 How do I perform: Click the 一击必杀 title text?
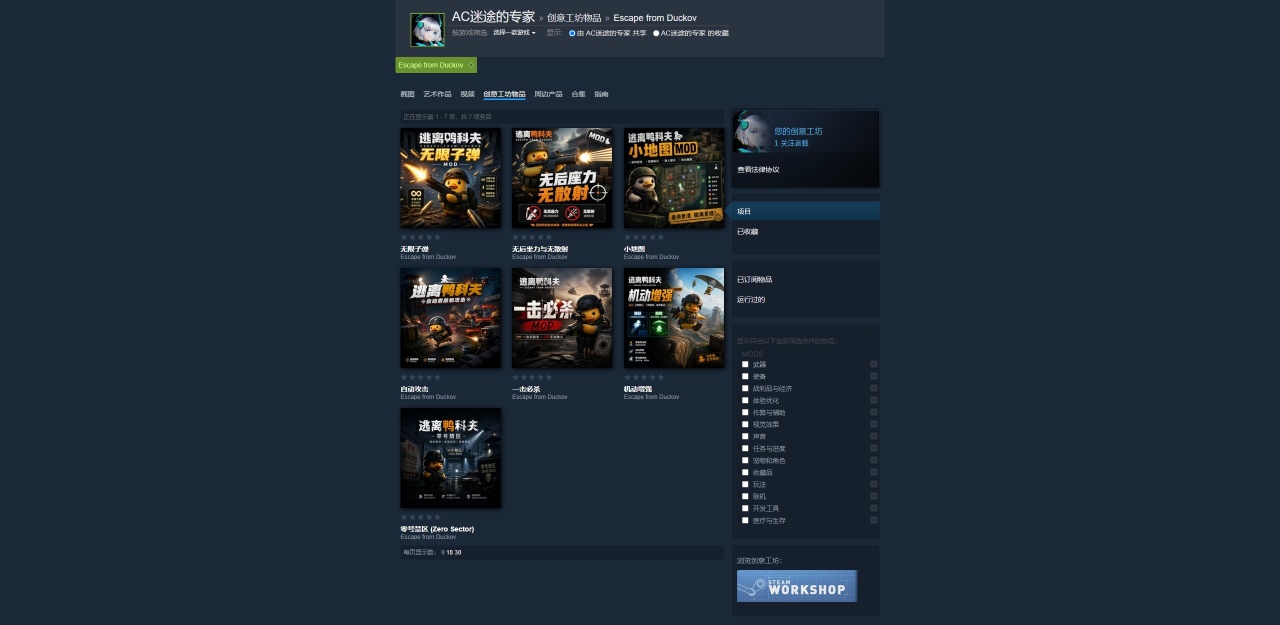[526, 389]
